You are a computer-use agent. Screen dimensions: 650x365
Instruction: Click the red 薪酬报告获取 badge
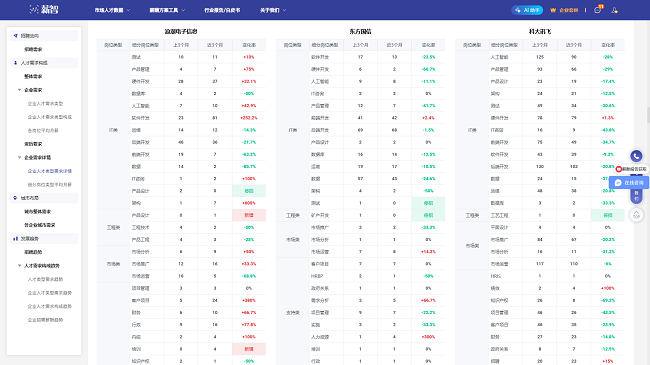(631, 169)
